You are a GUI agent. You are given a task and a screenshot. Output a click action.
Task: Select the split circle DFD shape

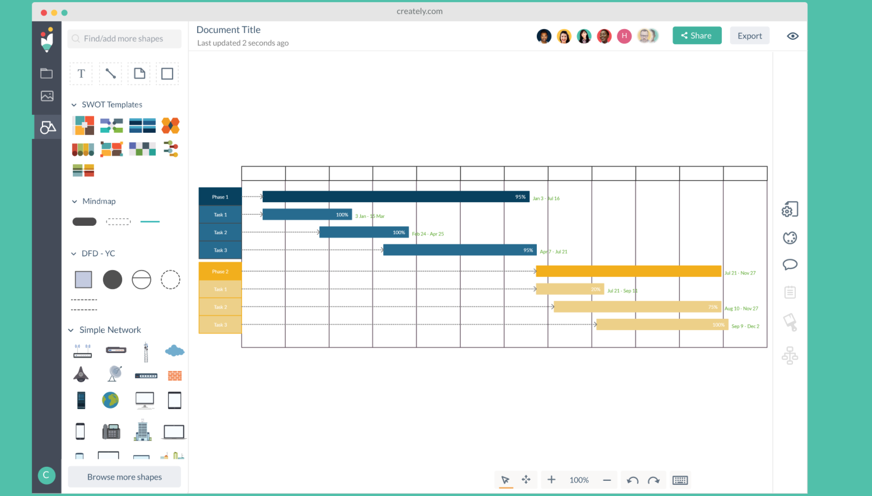(141, 279)
